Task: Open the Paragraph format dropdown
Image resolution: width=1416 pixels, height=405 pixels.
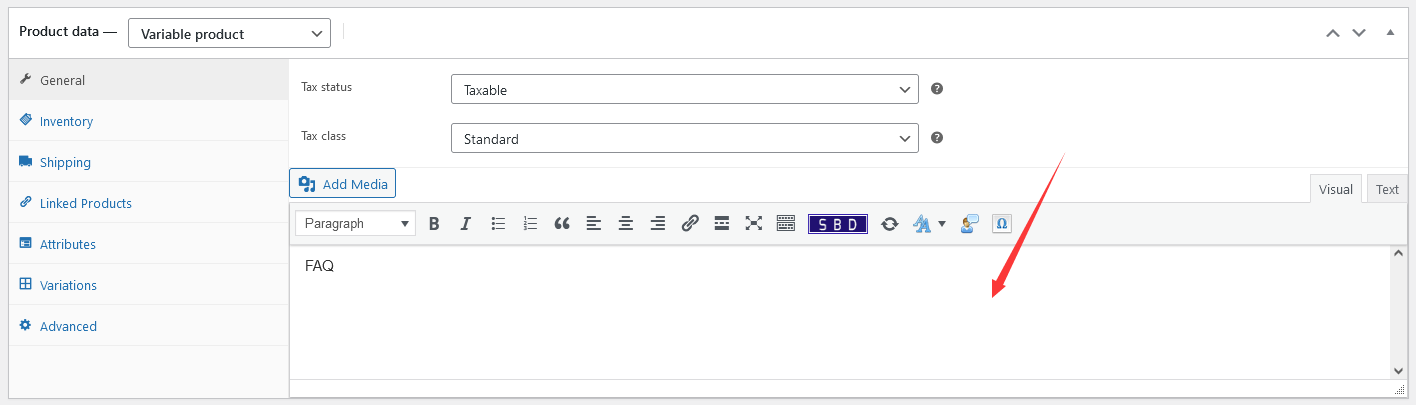Action: coord(355,224)
